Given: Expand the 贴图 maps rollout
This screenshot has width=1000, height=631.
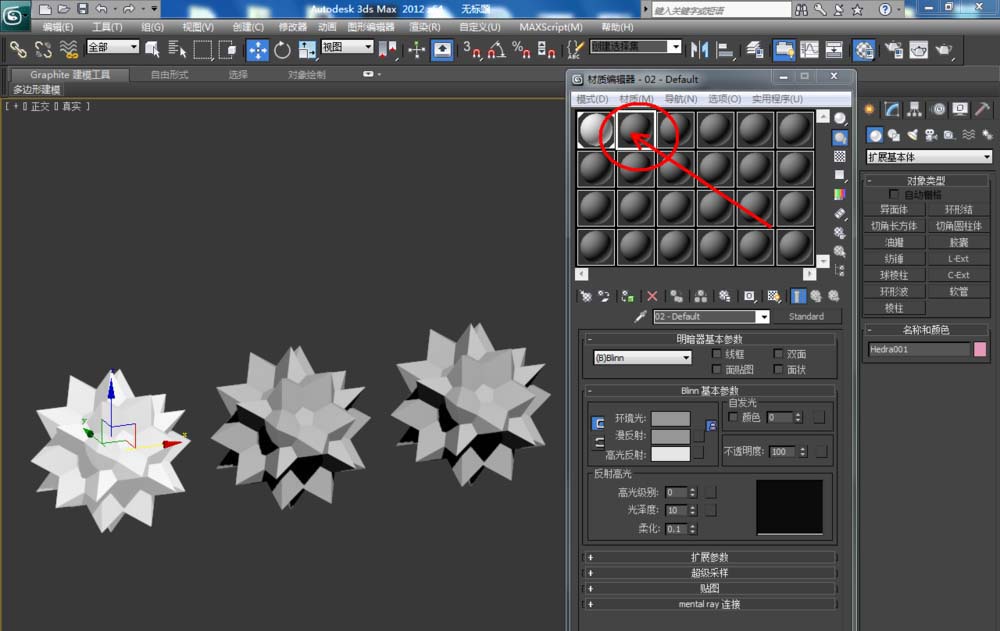Looking at the screenshot, I should tap(709, 588).
